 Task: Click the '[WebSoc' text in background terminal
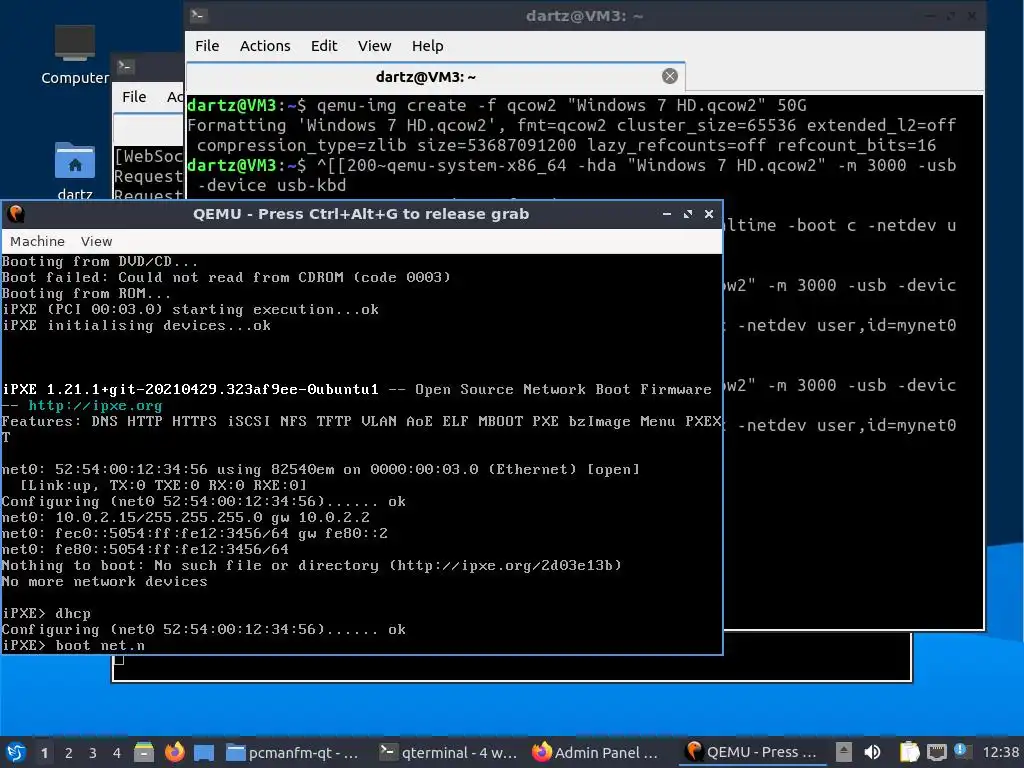[148, 156]
